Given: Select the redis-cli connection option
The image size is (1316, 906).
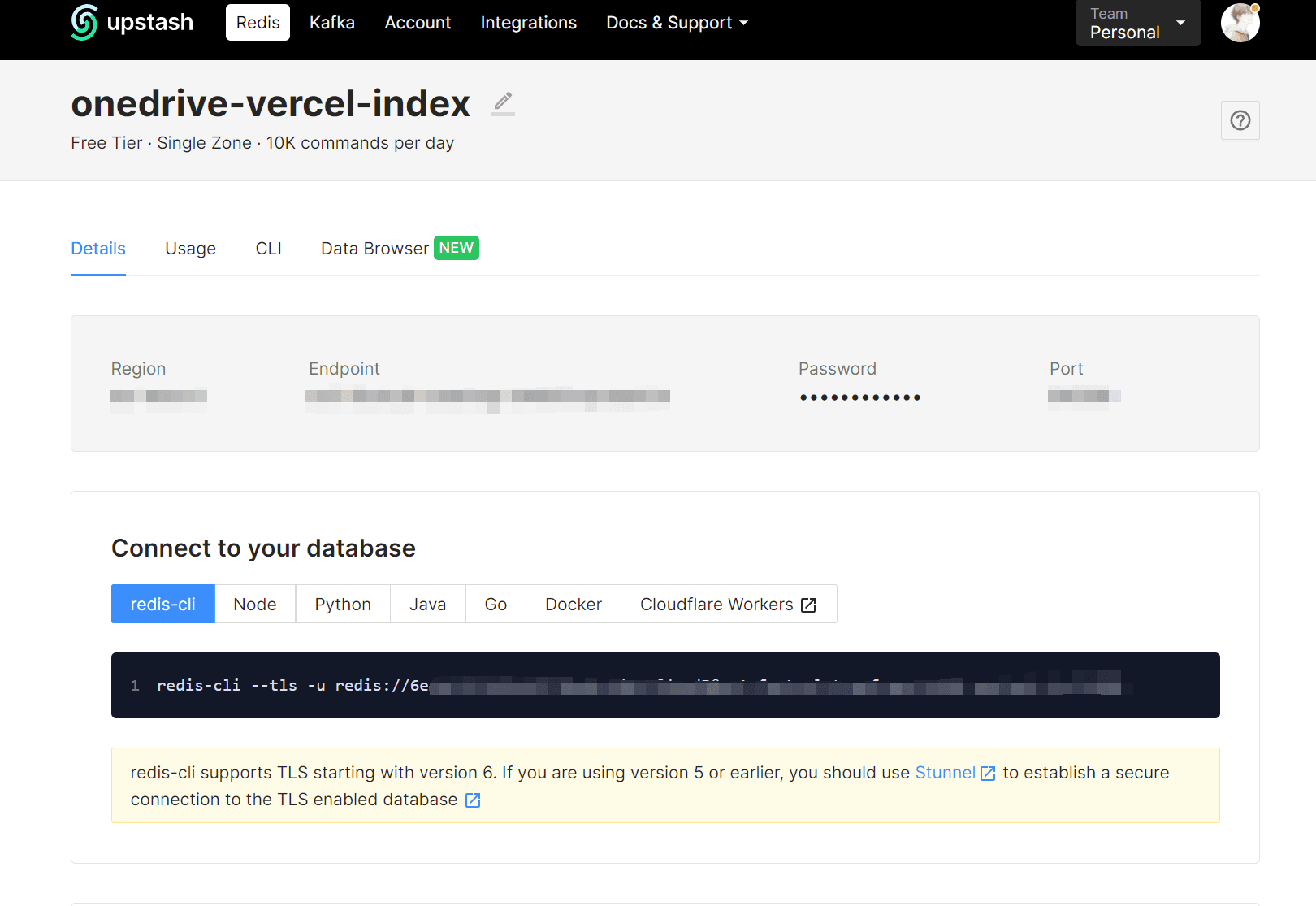Looking at the screenshot, I should pos(162,604).
